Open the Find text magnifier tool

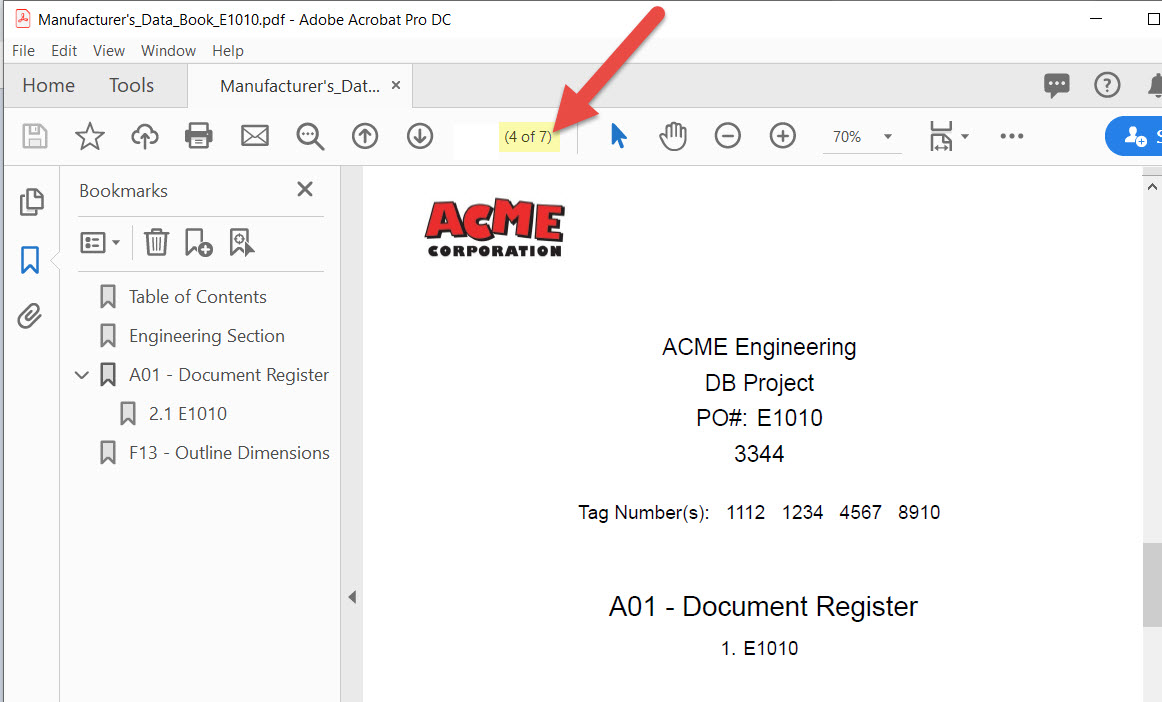[x=310, y=136]
